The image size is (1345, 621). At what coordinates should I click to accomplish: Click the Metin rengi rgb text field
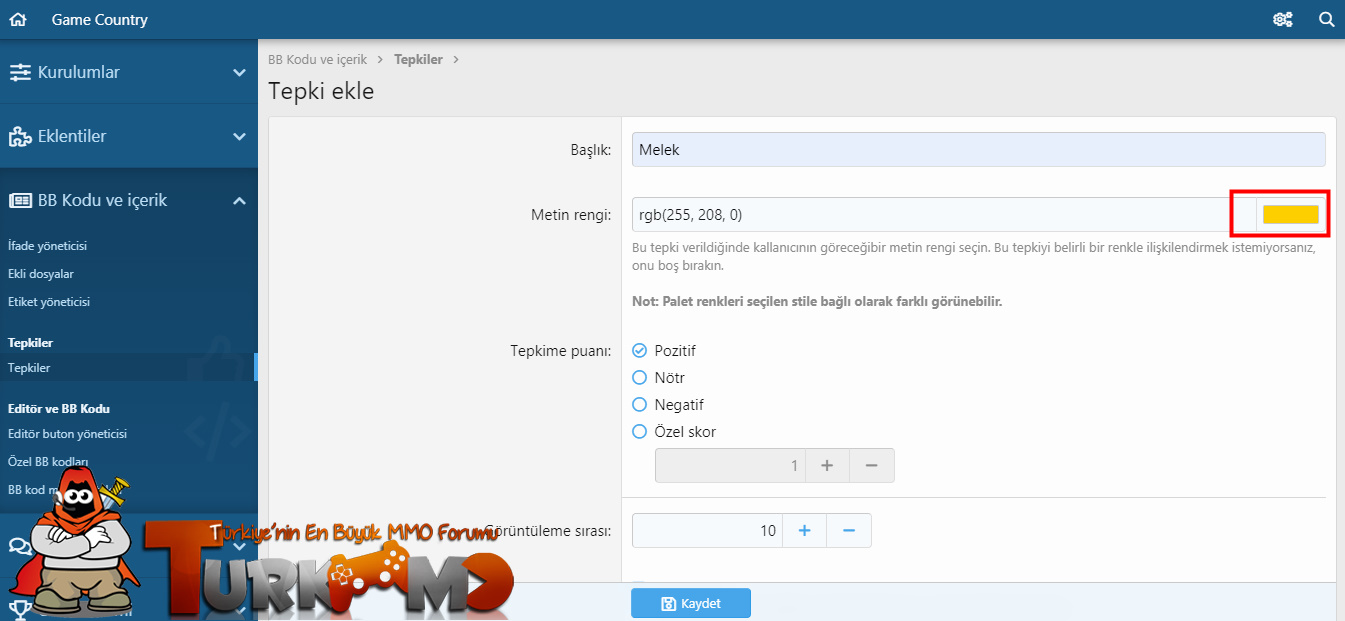(944, 214)
